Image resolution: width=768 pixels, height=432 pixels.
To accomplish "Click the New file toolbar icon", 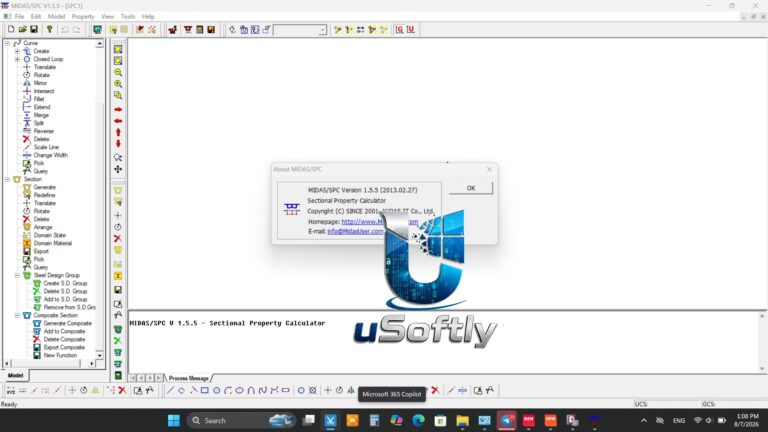I will click(x=11, y=29).
